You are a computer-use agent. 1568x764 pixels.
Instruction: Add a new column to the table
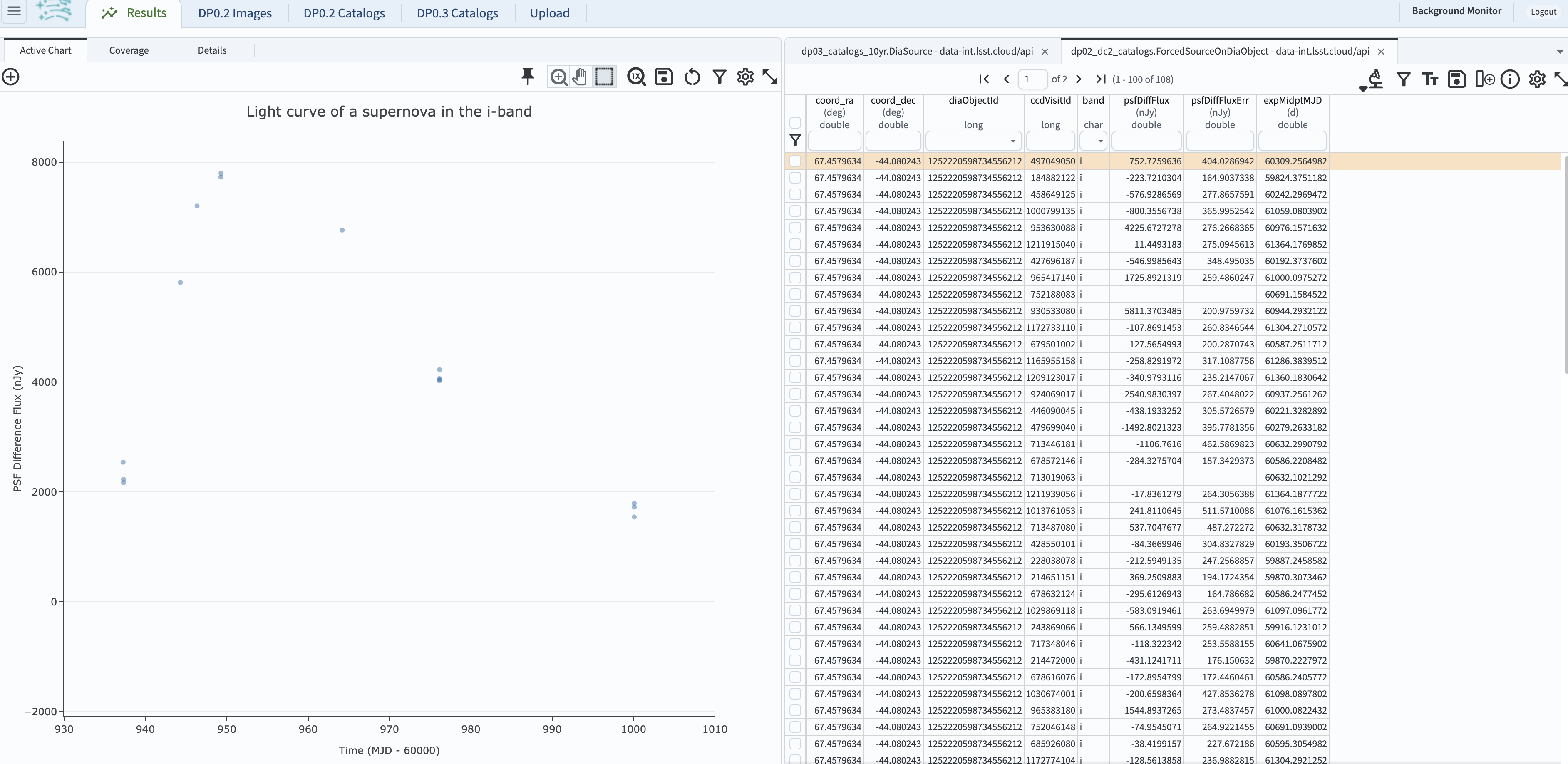1485,79
